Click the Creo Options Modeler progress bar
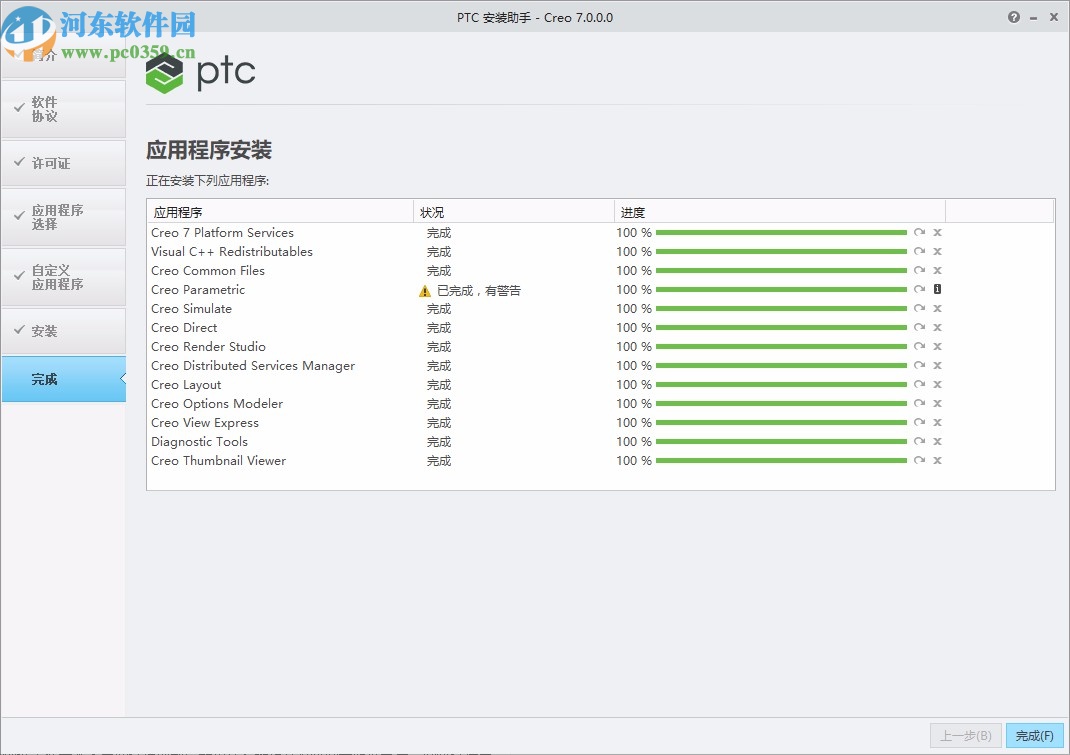The height and width of the screenshot is (755, 1070). [780, 403]
